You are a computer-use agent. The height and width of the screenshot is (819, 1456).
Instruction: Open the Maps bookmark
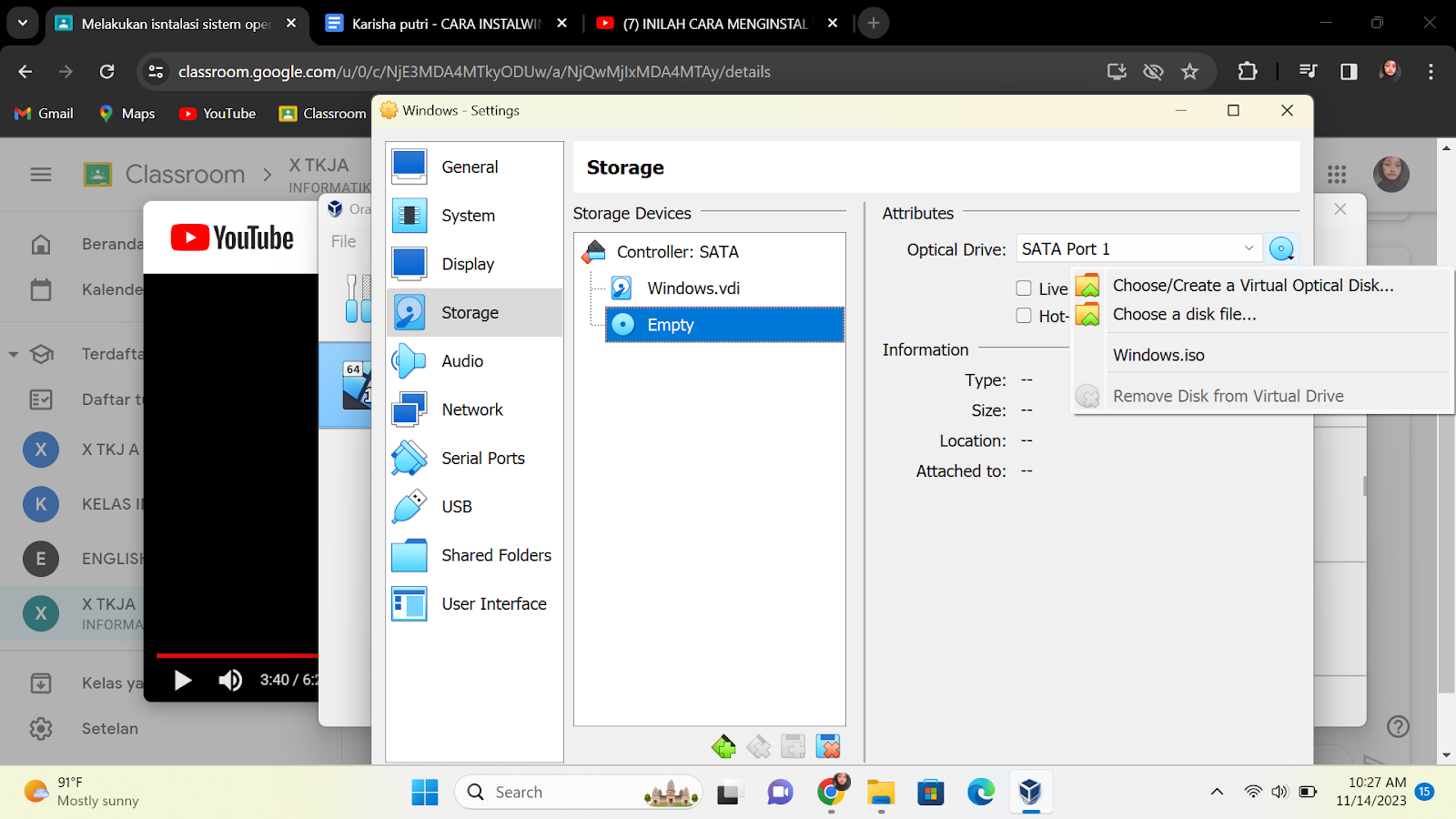pos(126,114)
